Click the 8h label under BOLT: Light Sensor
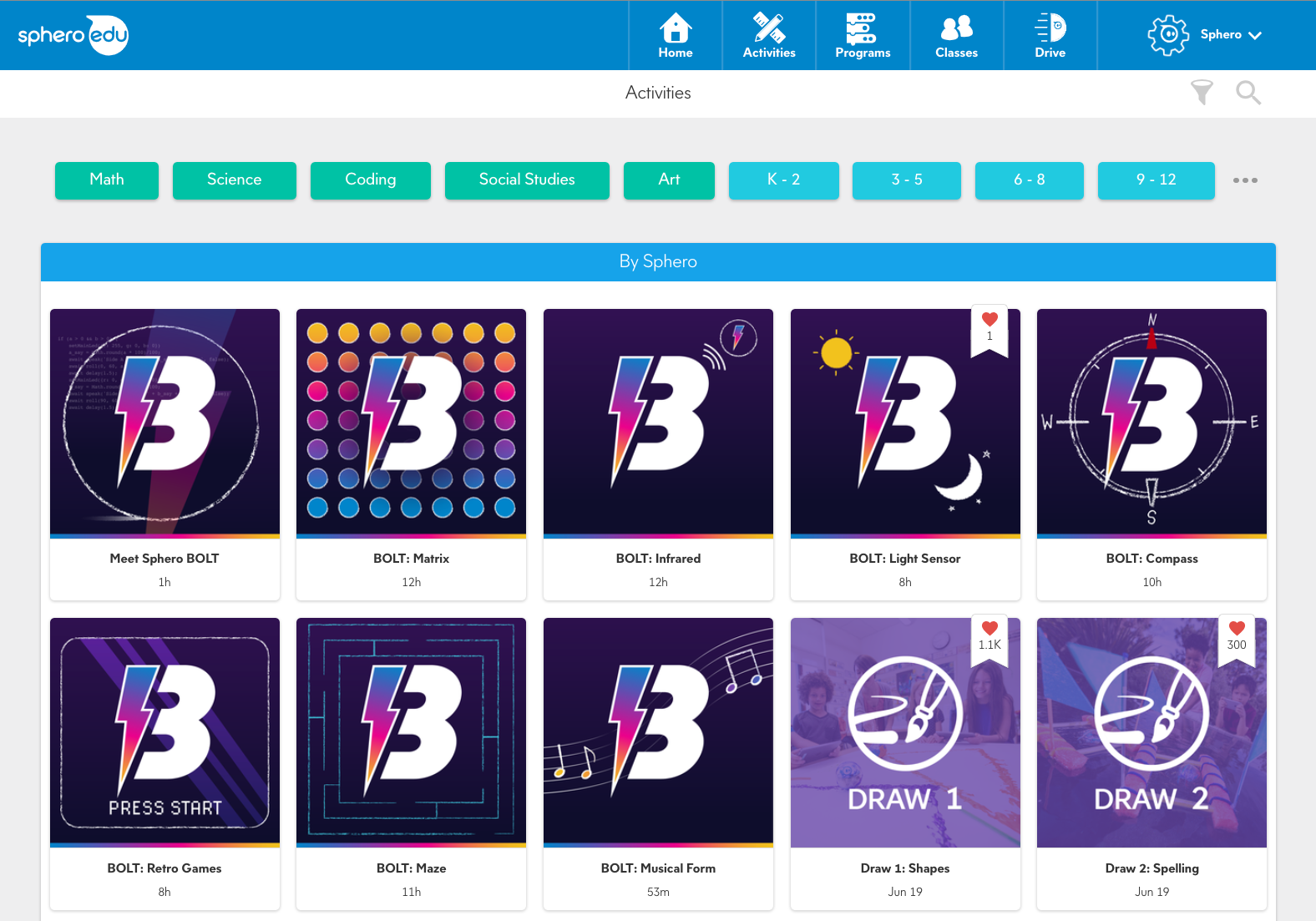The height and width of the screenshot is (921, 1316). click(905, 582)
